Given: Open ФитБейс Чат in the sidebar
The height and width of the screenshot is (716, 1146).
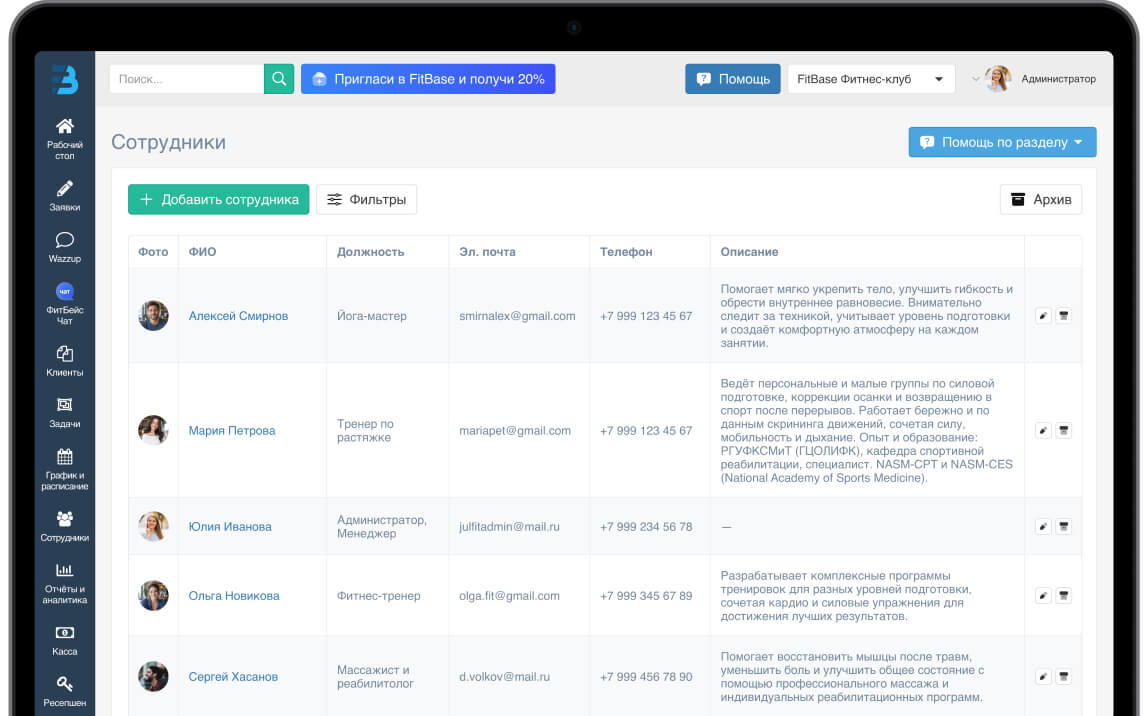Looking at the screenshot, I should (64, 304).
